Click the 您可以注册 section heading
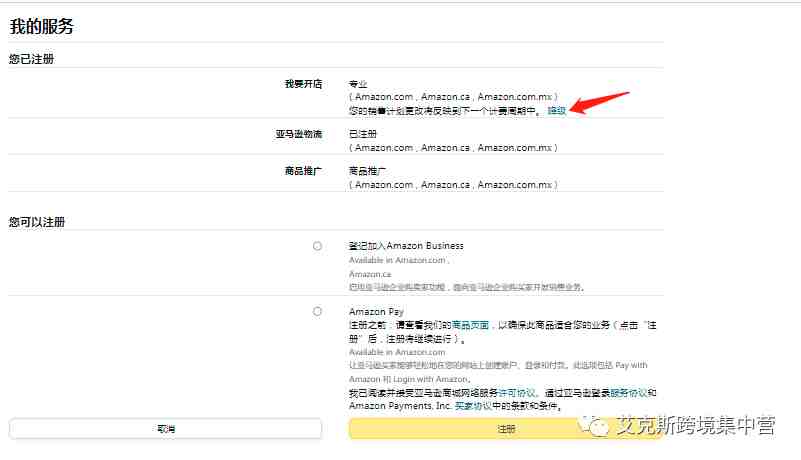This screenshot has width=801, height=460. click(37, 222)
